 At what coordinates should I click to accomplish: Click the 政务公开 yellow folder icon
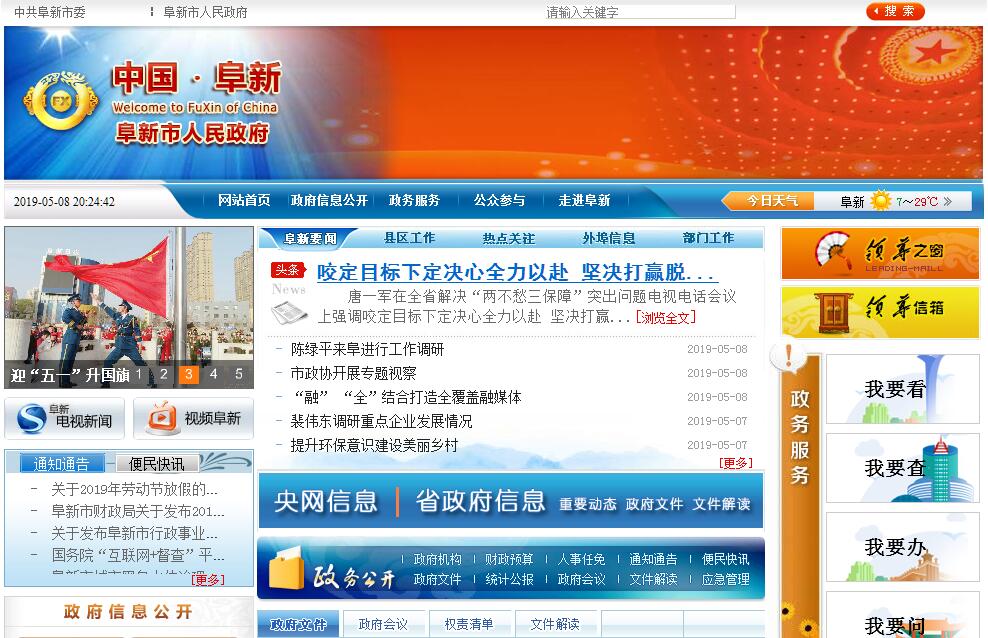pyautogui.click(x=285, y=571)
